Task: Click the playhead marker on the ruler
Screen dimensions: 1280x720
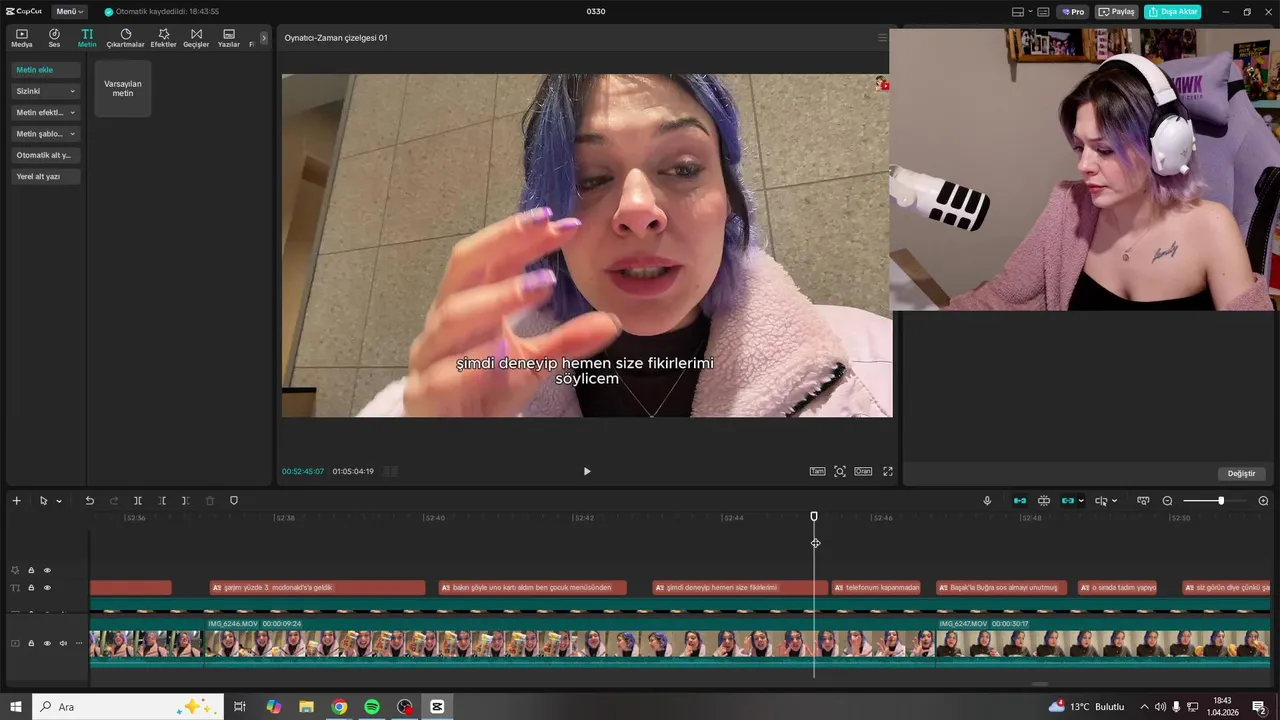Action: click(814, 516)
